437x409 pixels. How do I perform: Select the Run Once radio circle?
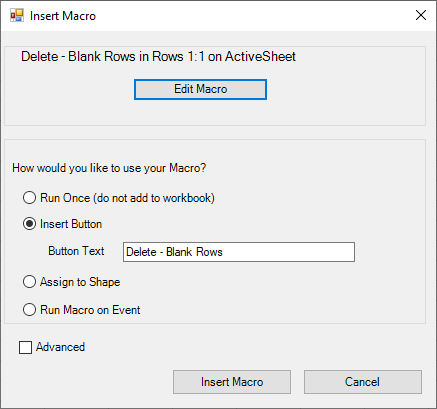pos(29,198)
